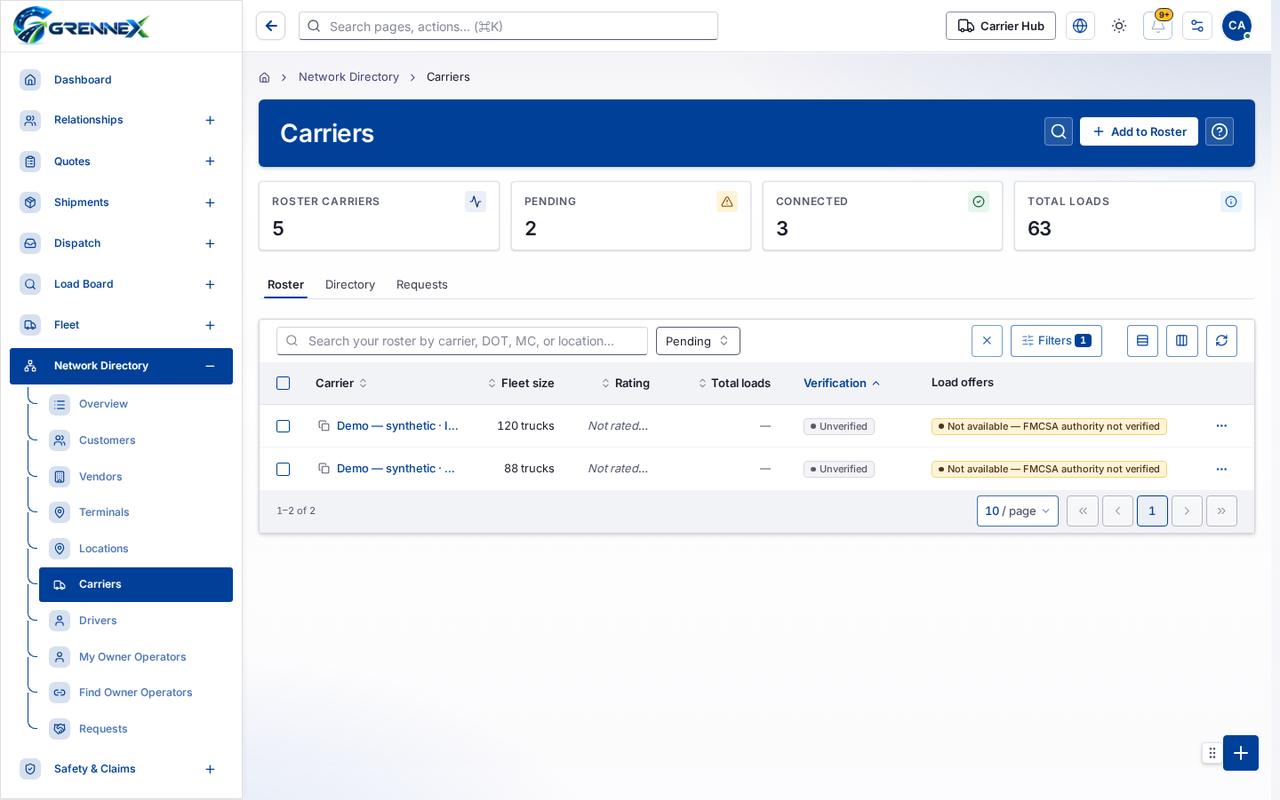Clear filters with the X button
Viewport: 1280px width, 800px height.
point(987,341)
